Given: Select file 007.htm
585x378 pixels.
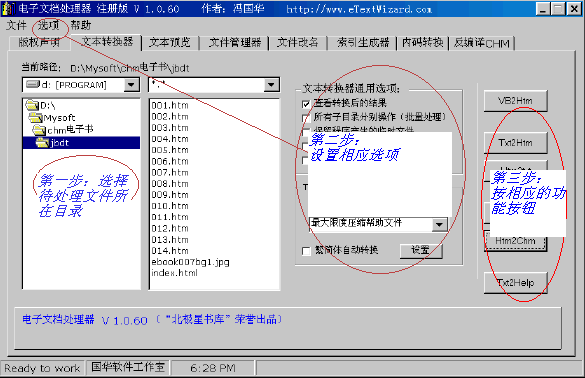Looking at the screenshot, I should click(x=170, y=173).
